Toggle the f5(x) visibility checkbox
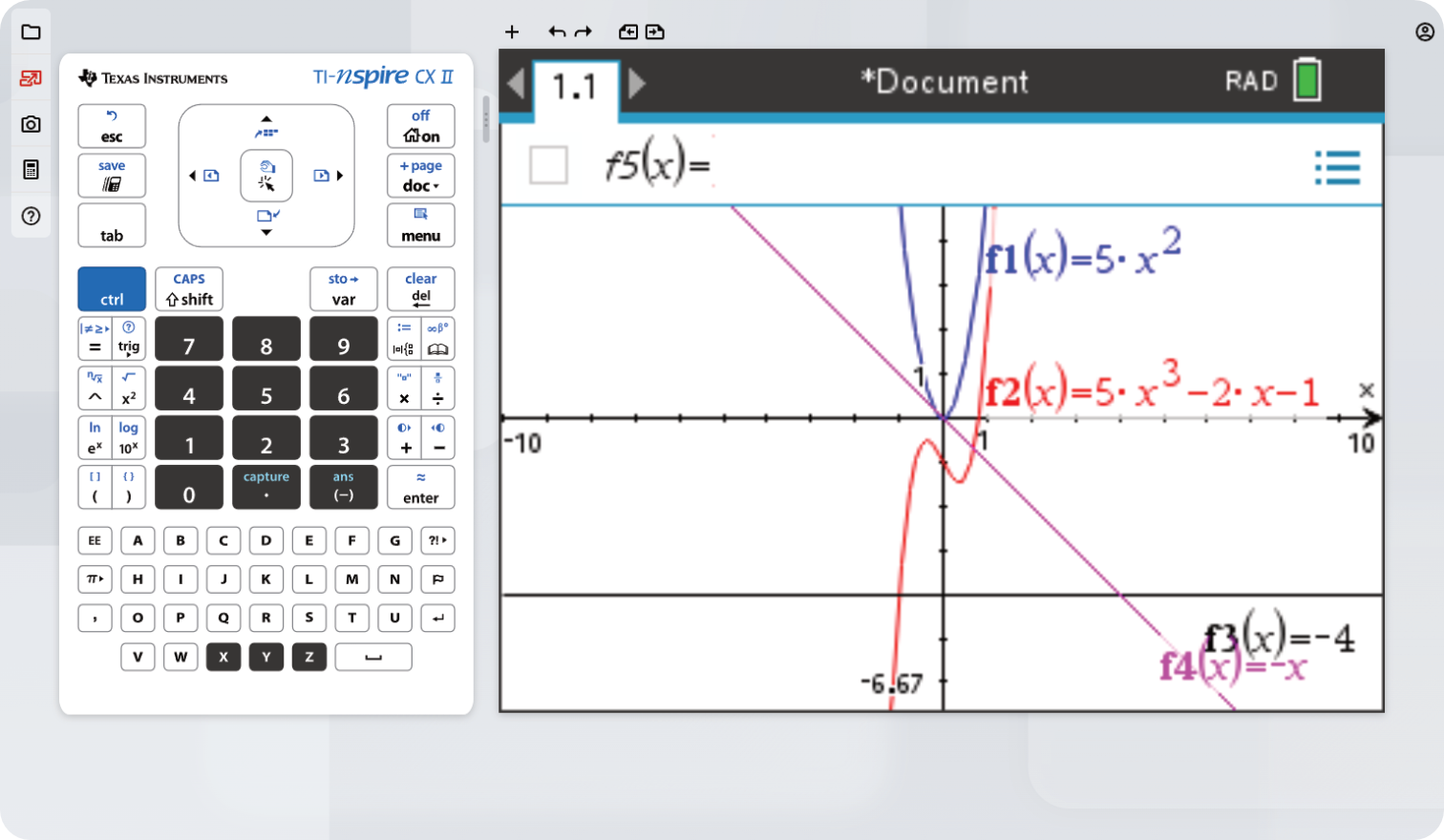Image resolution: width=1444 pixels, height=840 pixels. pos(548,165)
